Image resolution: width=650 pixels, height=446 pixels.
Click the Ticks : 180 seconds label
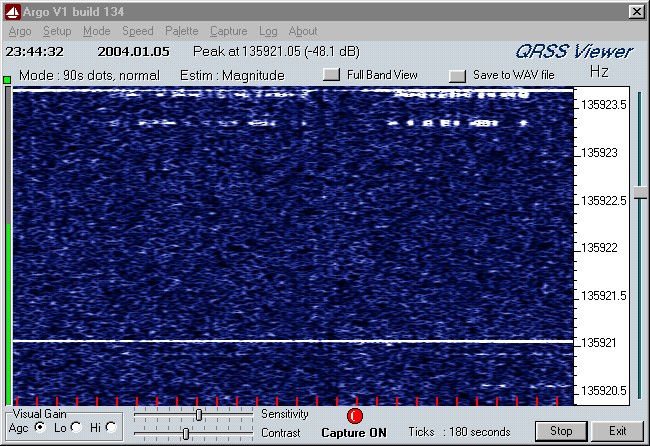[459, 432]
